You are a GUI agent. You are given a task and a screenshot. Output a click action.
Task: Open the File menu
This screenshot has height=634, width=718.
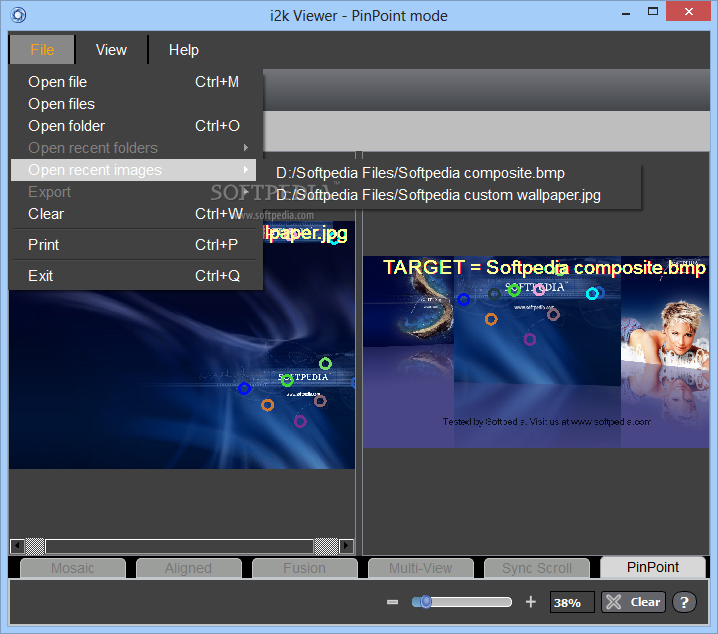(42, 49)
